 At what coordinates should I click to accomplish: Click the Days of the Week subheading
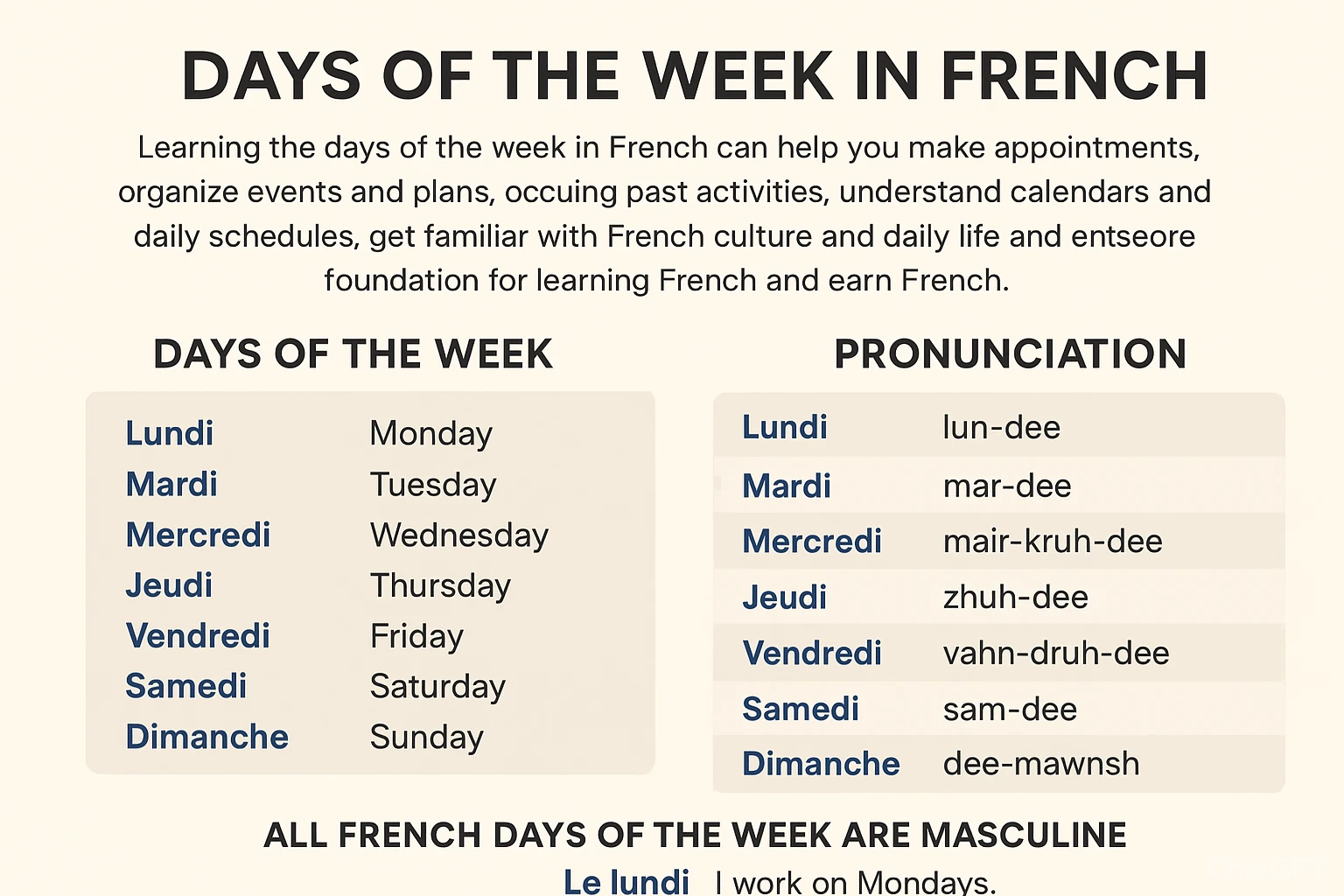353,354
